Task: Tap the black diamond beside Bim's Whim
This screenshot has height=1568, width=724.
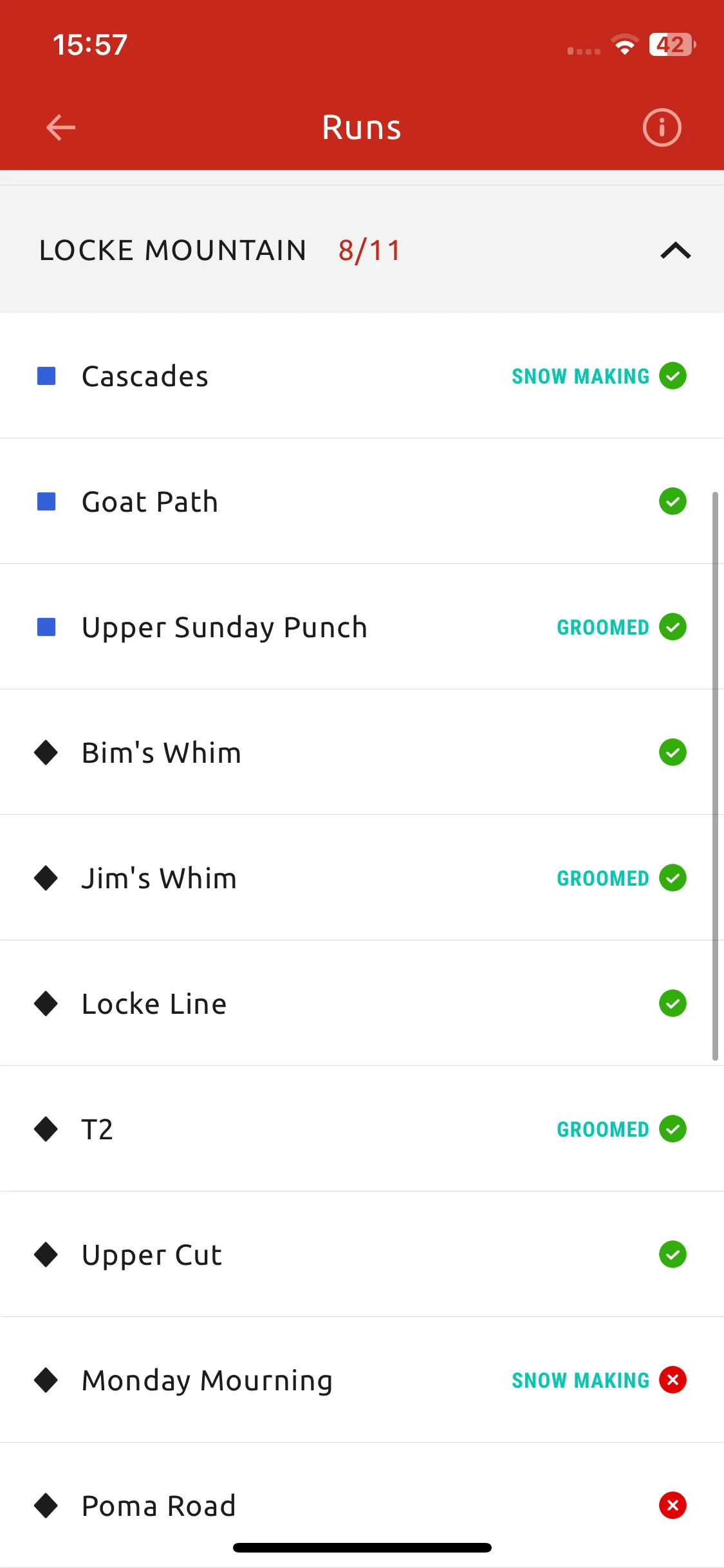Action: [46, 752]
